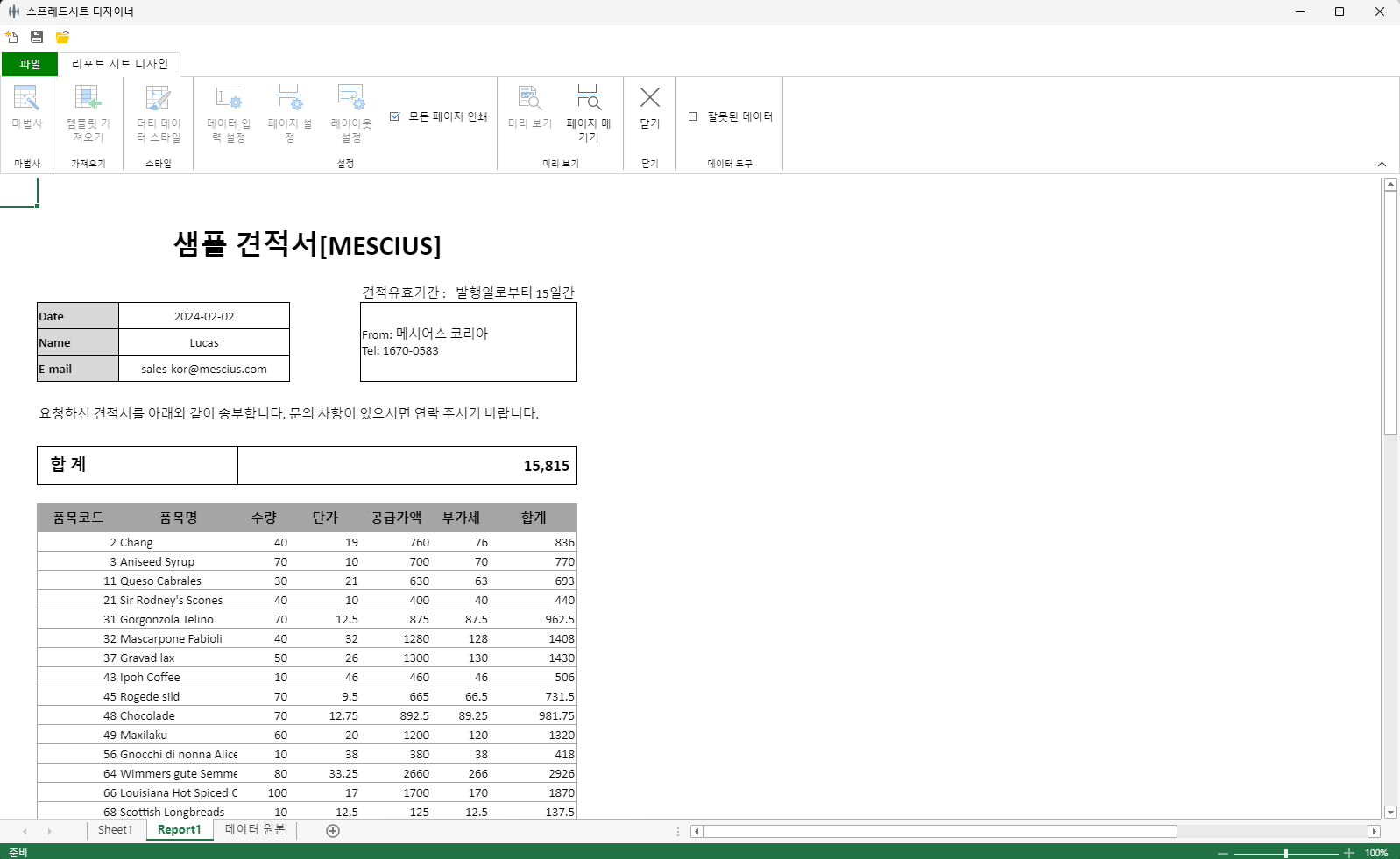Screen dimensions: 1400x859
Task: Uncheck 모든 페이지 인쇄 checkbox
Action: pos(395,116)
